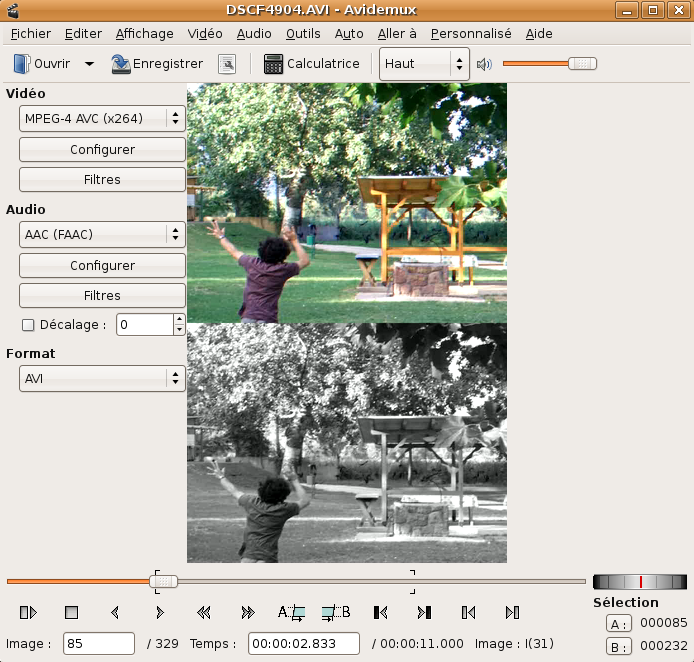Jump to the next keyframe (double right arrow)
The height and width of the screenshot is (662, 694).
pyautogui.click(x=248, y=612)
